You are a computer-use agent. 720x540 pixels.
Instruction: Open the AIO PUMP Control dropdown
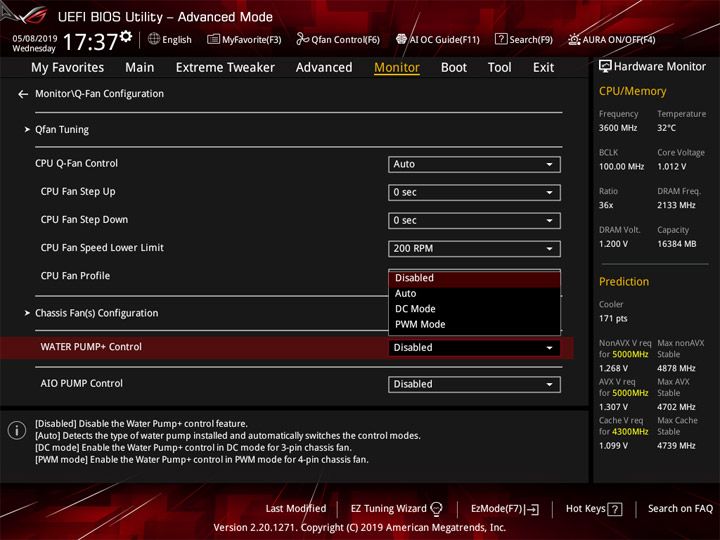[474, 384]
